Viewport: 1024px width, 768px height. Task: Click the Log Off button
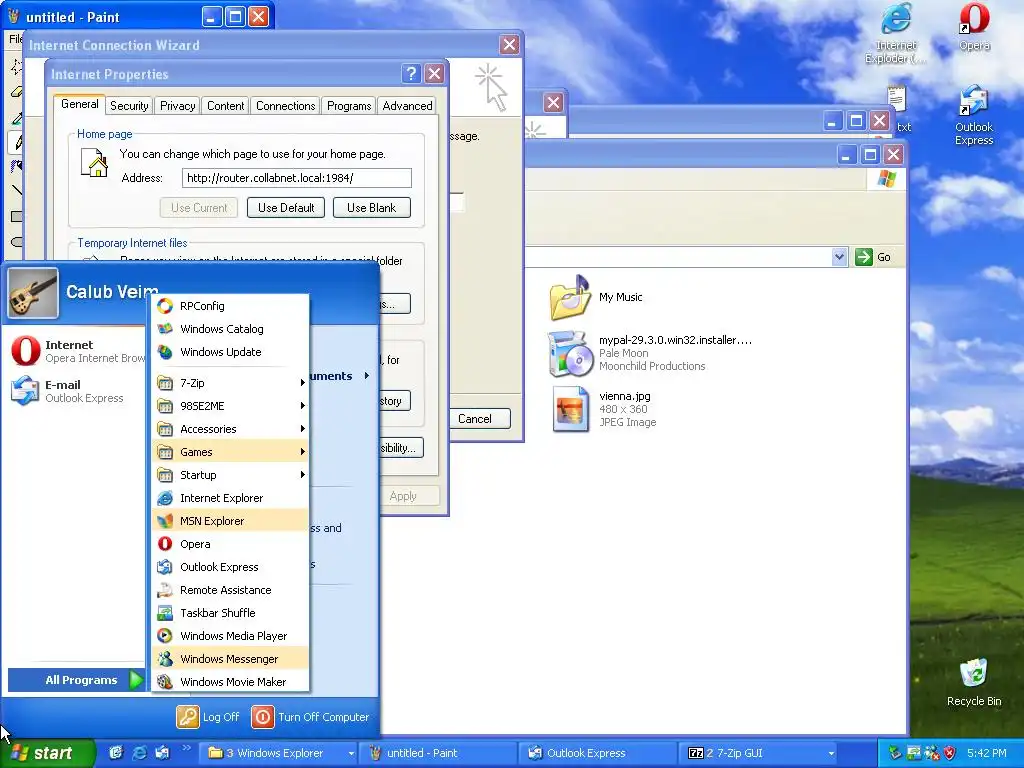208,716
